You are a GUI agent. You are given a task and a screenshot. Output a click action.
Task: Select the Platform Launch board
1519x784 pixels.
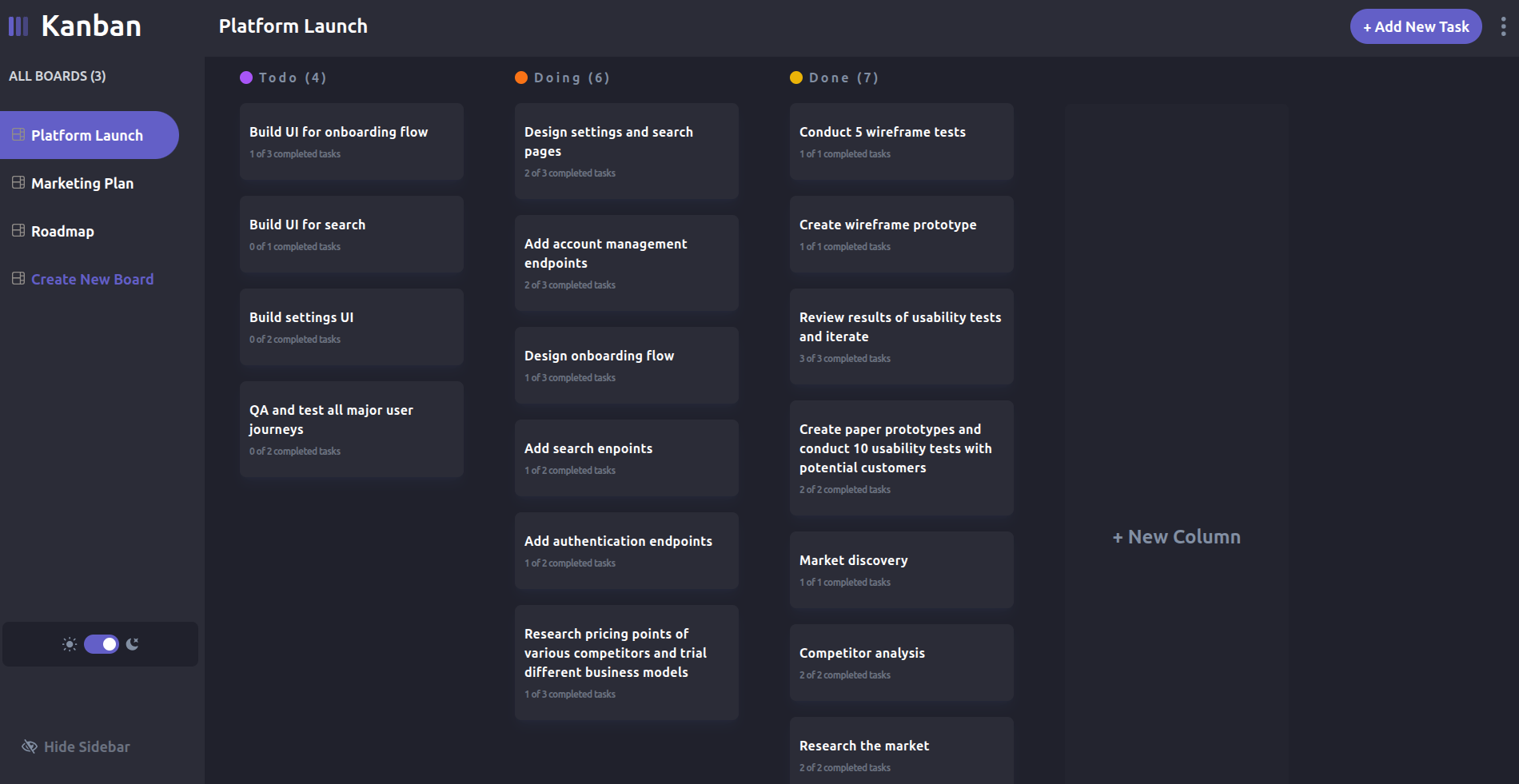click(87, 135)
